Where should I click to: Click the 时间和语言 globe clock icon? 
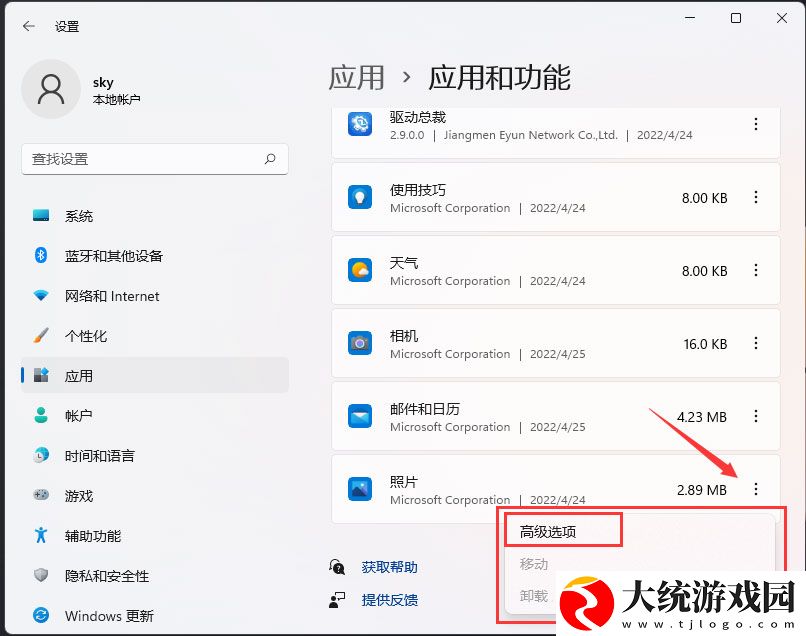point(41,455)
